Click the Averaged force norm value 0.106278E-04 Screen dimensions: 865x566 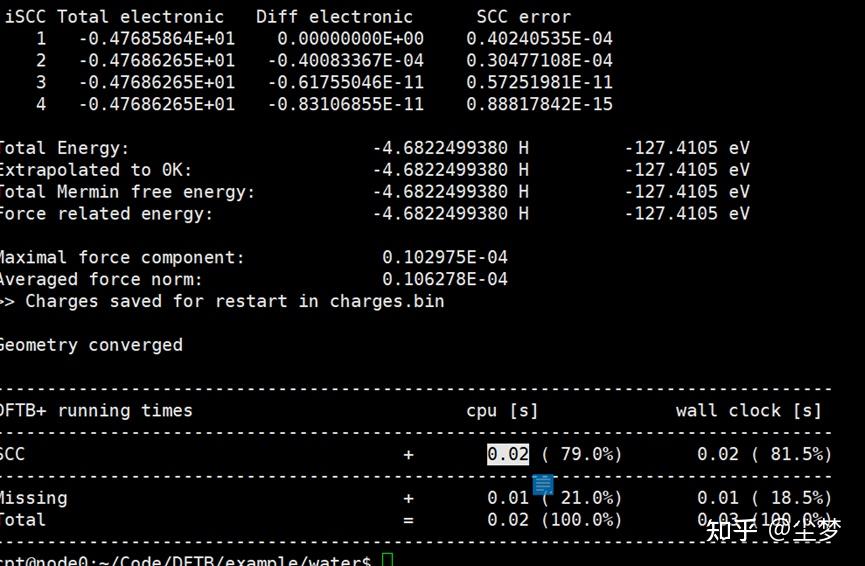[445, 279]
